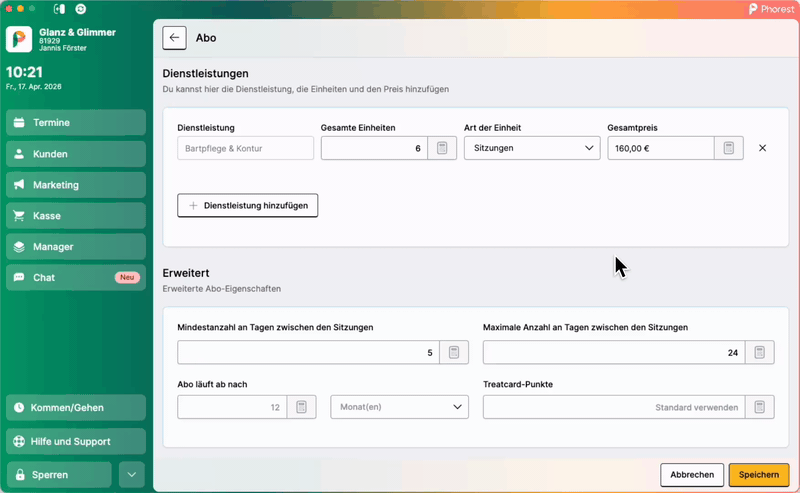Open Kommen/Gehen time clock
800x493 pixels.
click(75, 408)
